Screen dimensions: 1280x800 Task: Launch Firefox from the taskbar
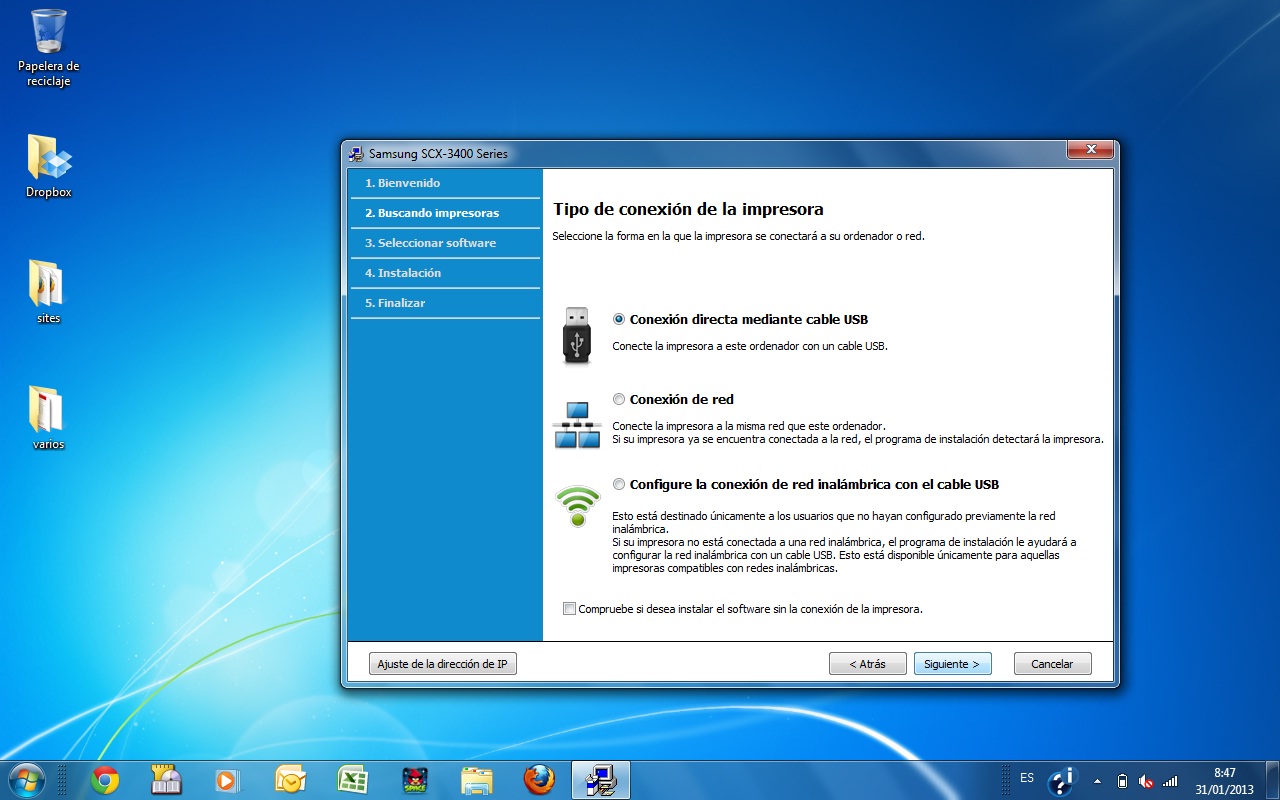click(x=539, y=780)
